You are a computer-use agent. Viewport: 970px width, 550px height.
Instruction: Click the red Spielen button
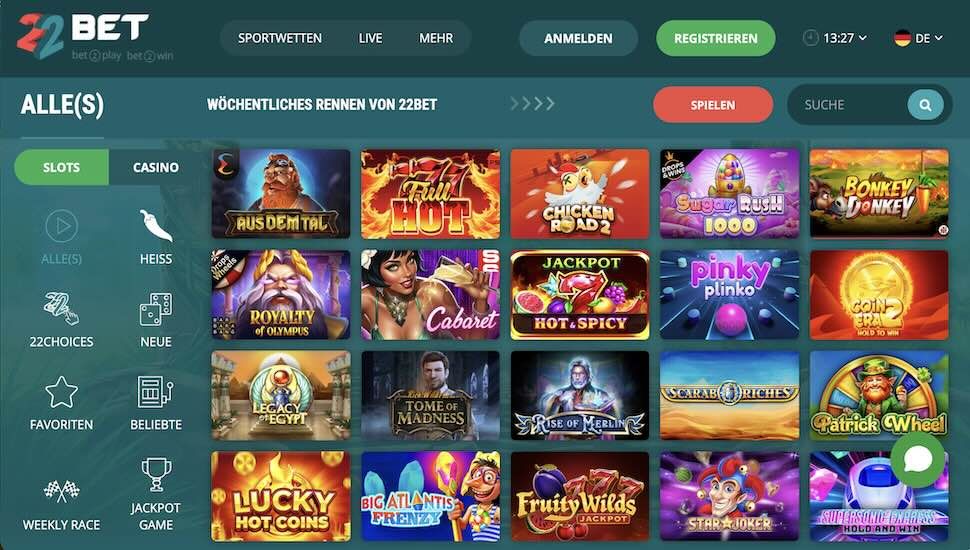point(713,105)
